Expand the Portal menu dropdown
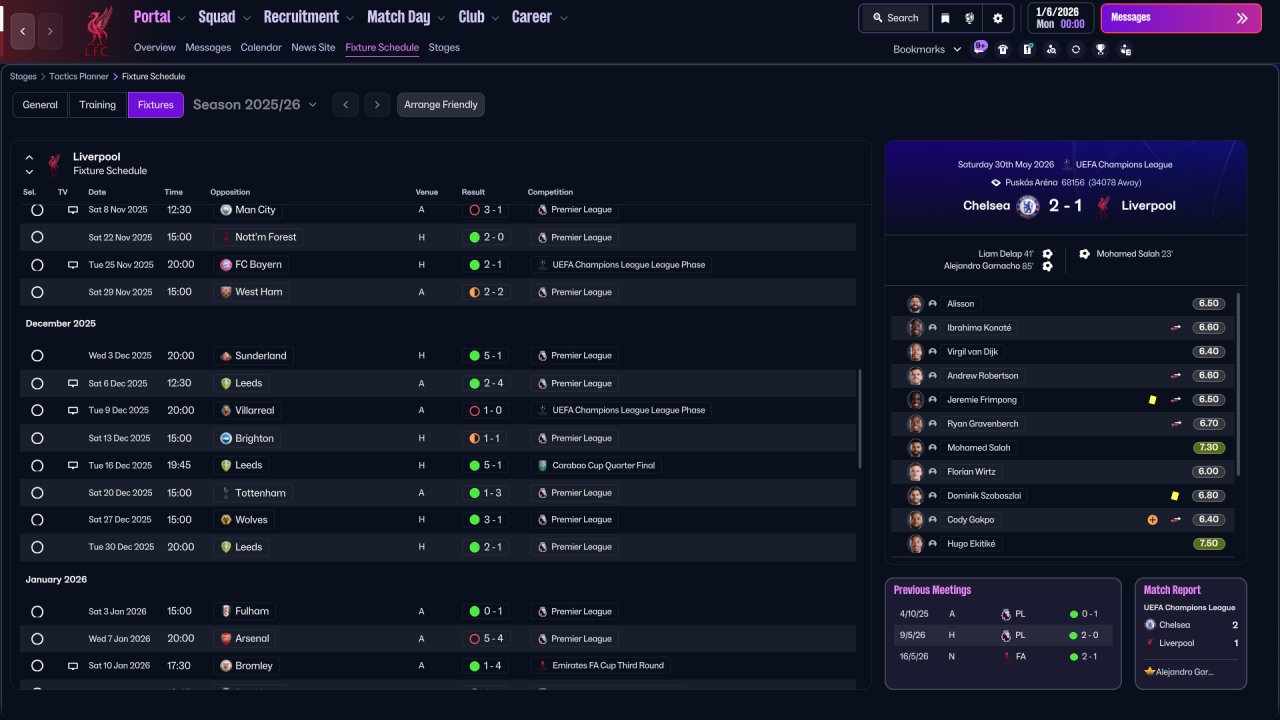Image resolution: width=1280 pixels, height=720 pixels. 181,18
